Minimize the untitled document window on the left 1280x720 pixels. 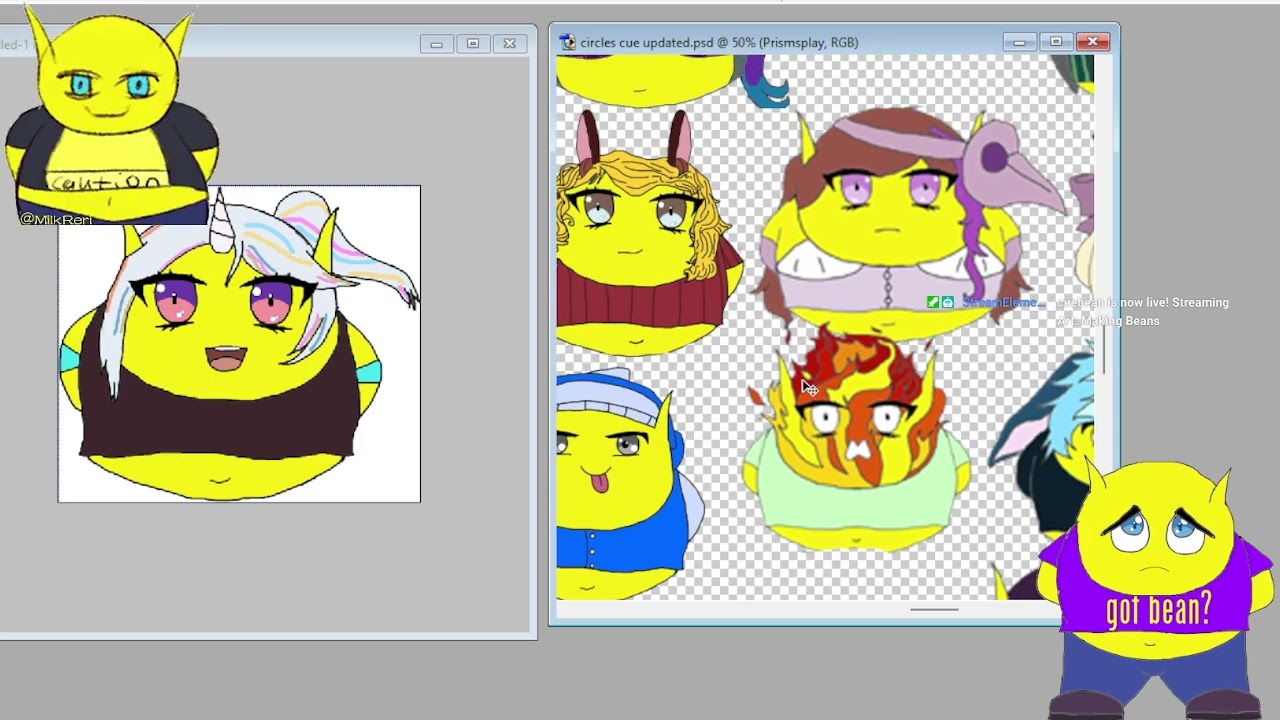tap(436, 44)
